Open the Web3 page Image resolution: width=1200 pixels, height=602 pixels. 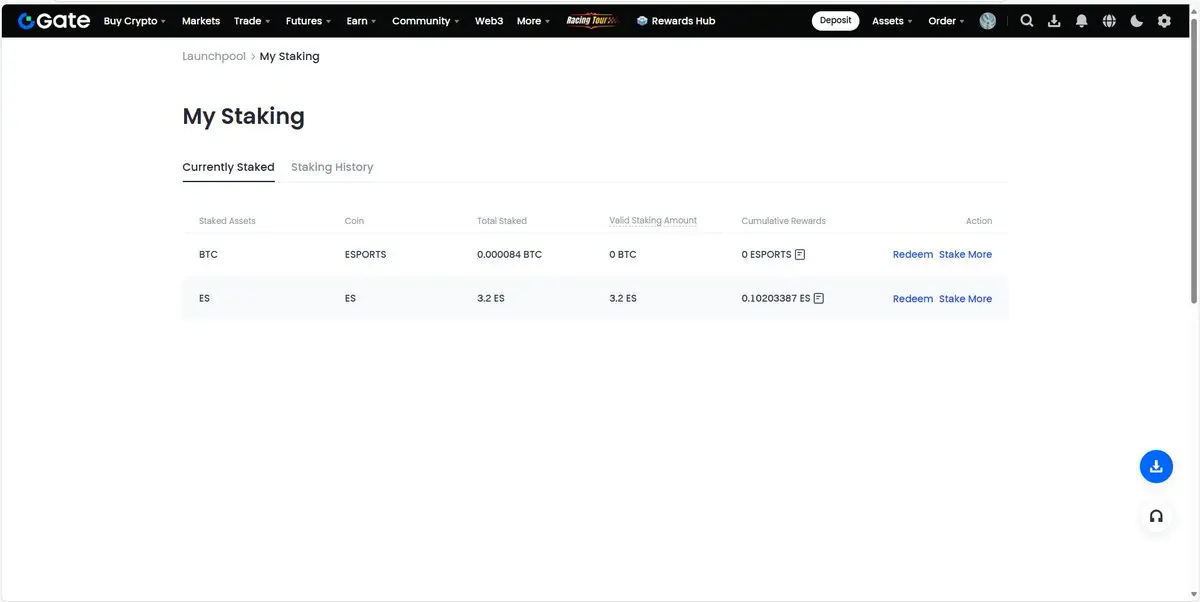[489, 20]
